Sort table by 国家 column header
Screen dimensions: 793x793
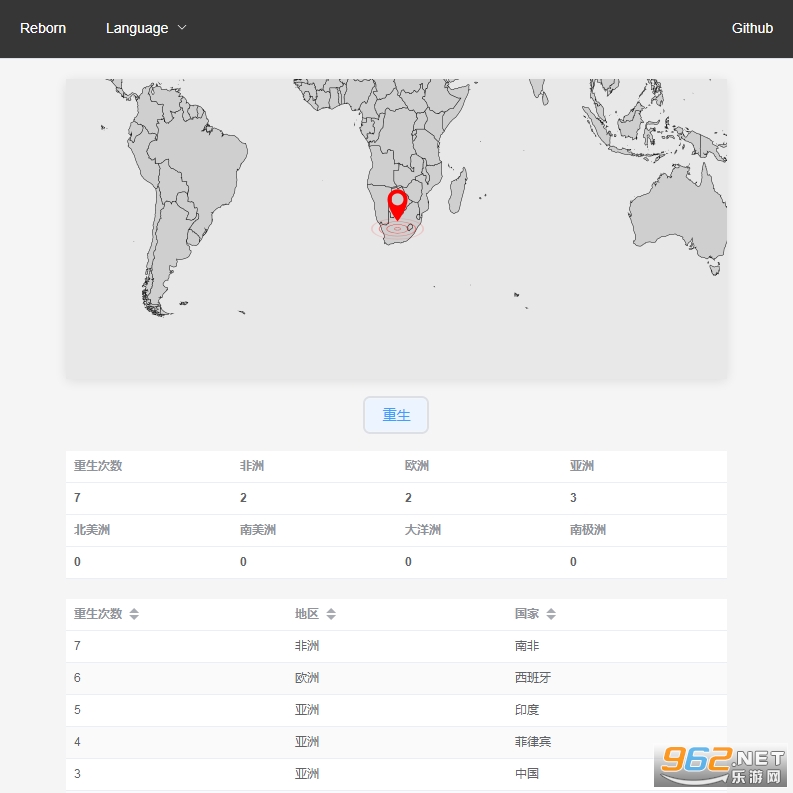click(x=527, y=614)
